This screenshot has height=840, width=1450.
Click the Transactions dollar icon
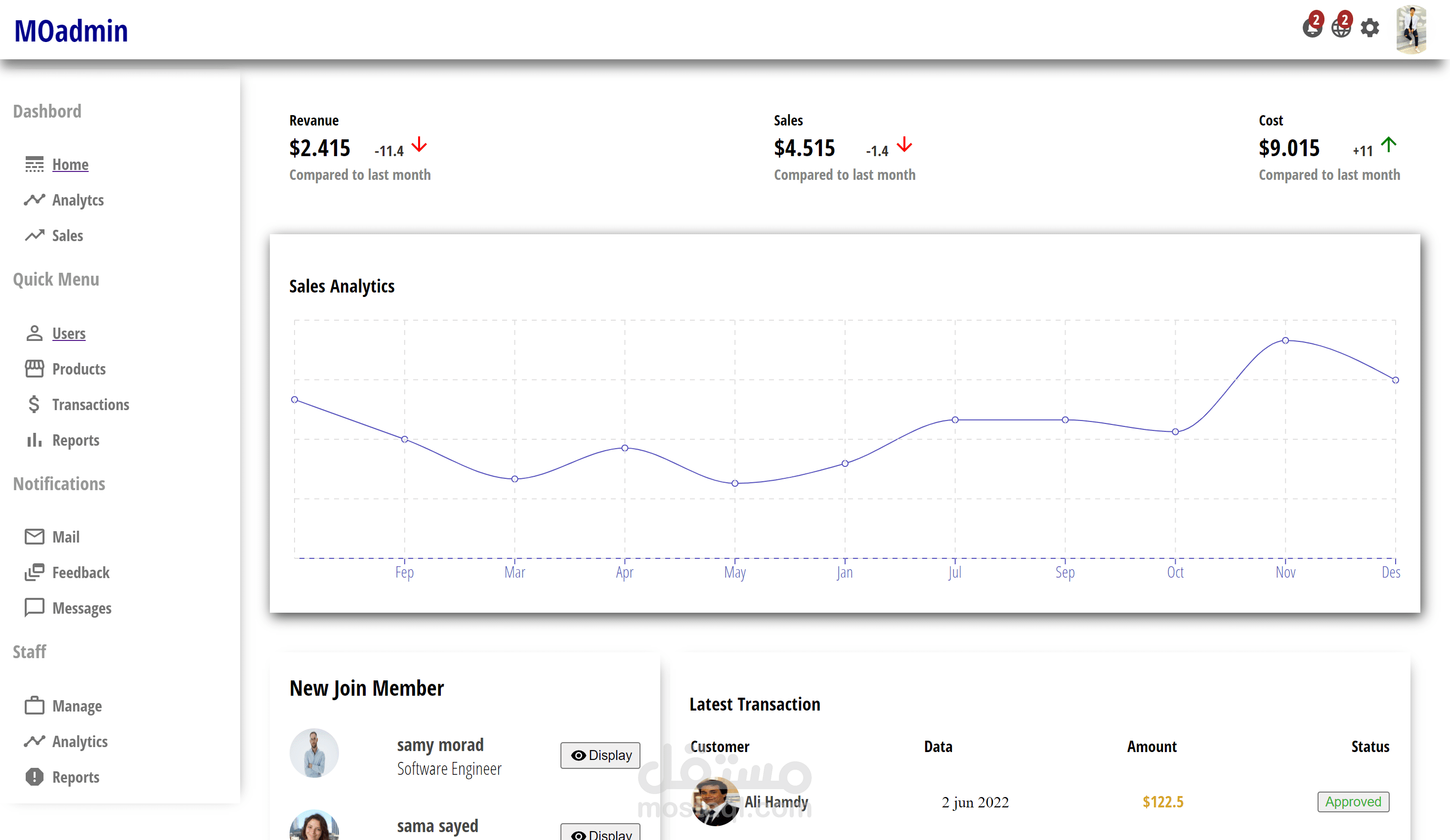(34, 404)
